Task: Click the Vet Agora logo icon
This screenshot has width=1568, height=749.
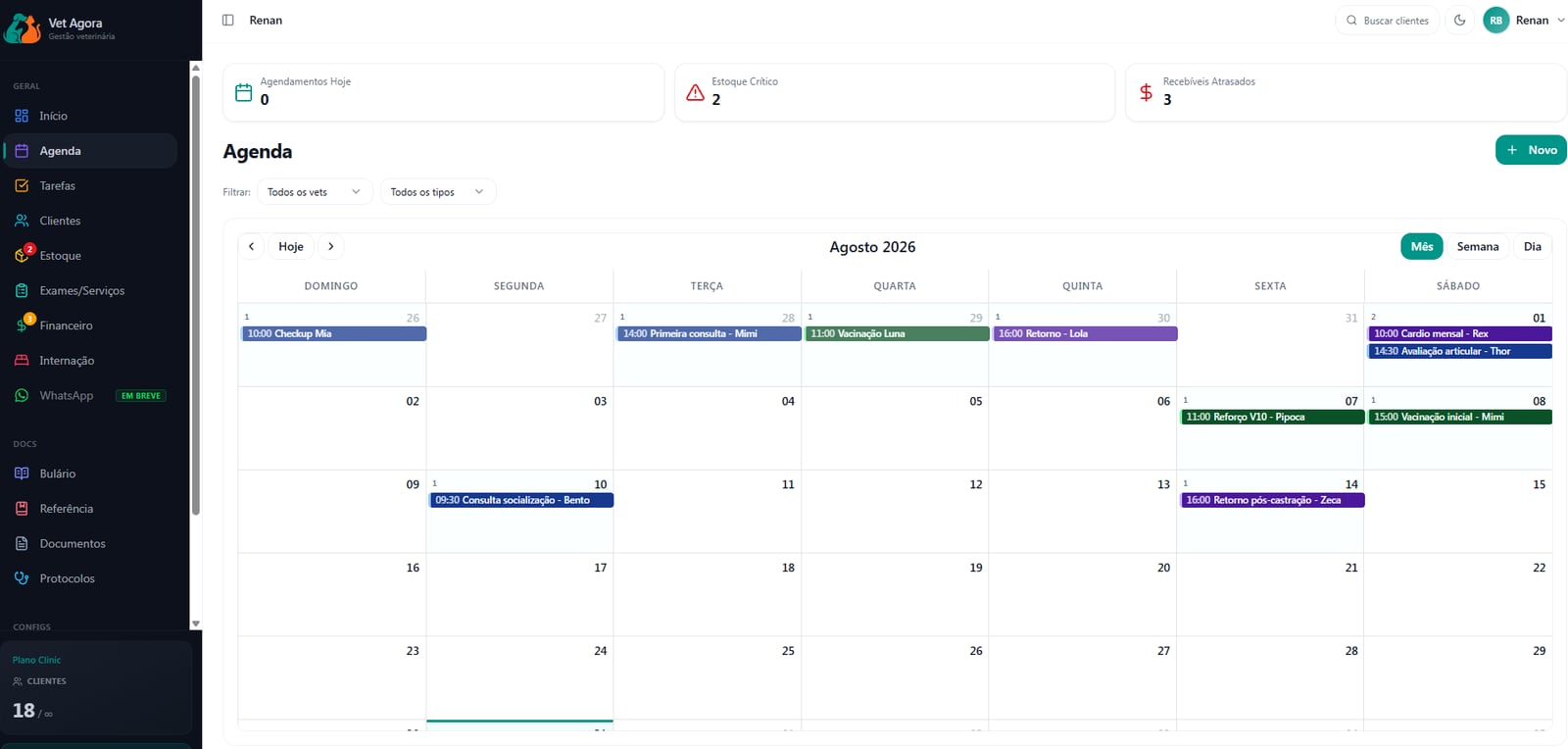Action: pyautogui.click(x=23, y=28)
